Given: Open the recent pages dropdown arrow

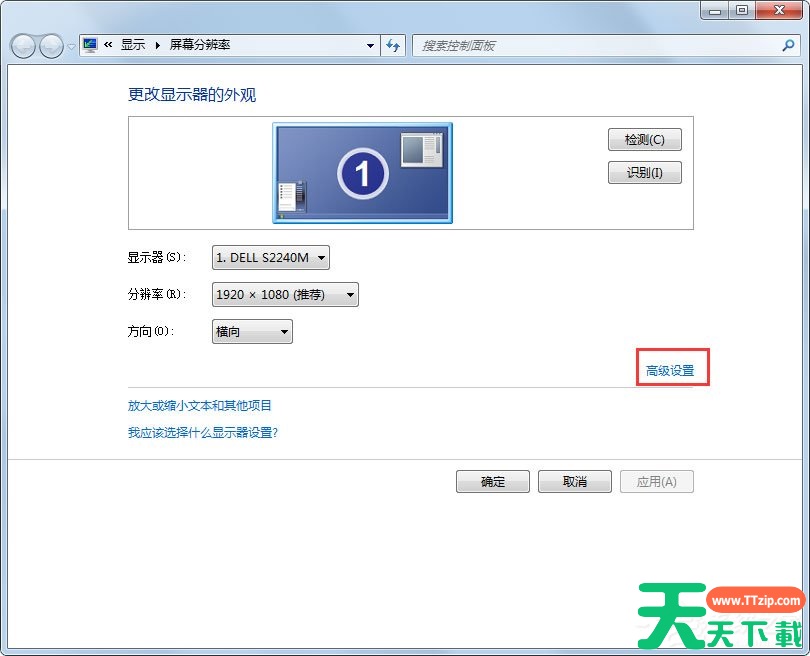Looking at the screenshot, I should 71,47.
